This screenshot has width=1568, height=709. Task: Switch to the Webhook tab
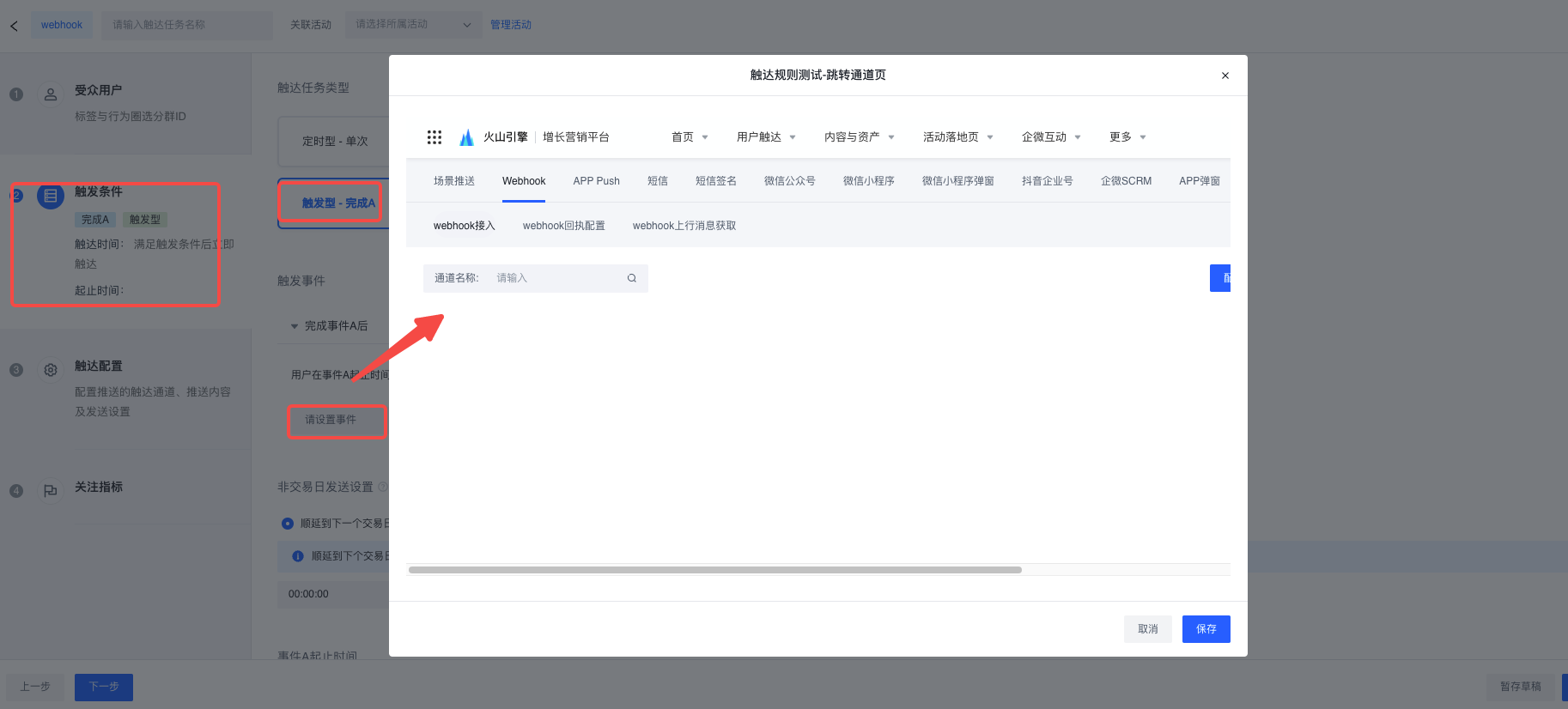pyautogui.click(x=524, y=181)
